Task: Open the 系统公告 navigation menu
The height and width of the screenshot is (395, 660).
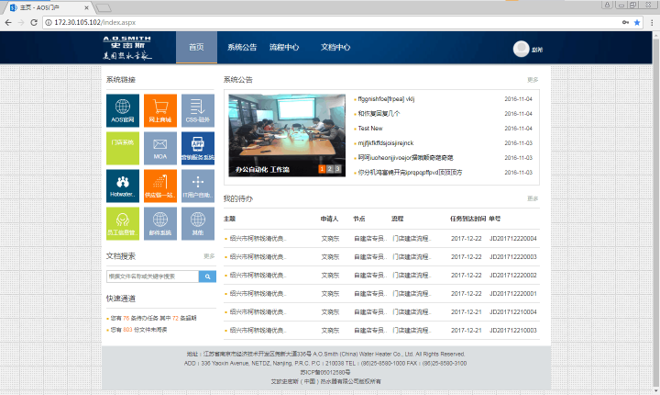Action: pyautogui.click(x=242, y=47)
